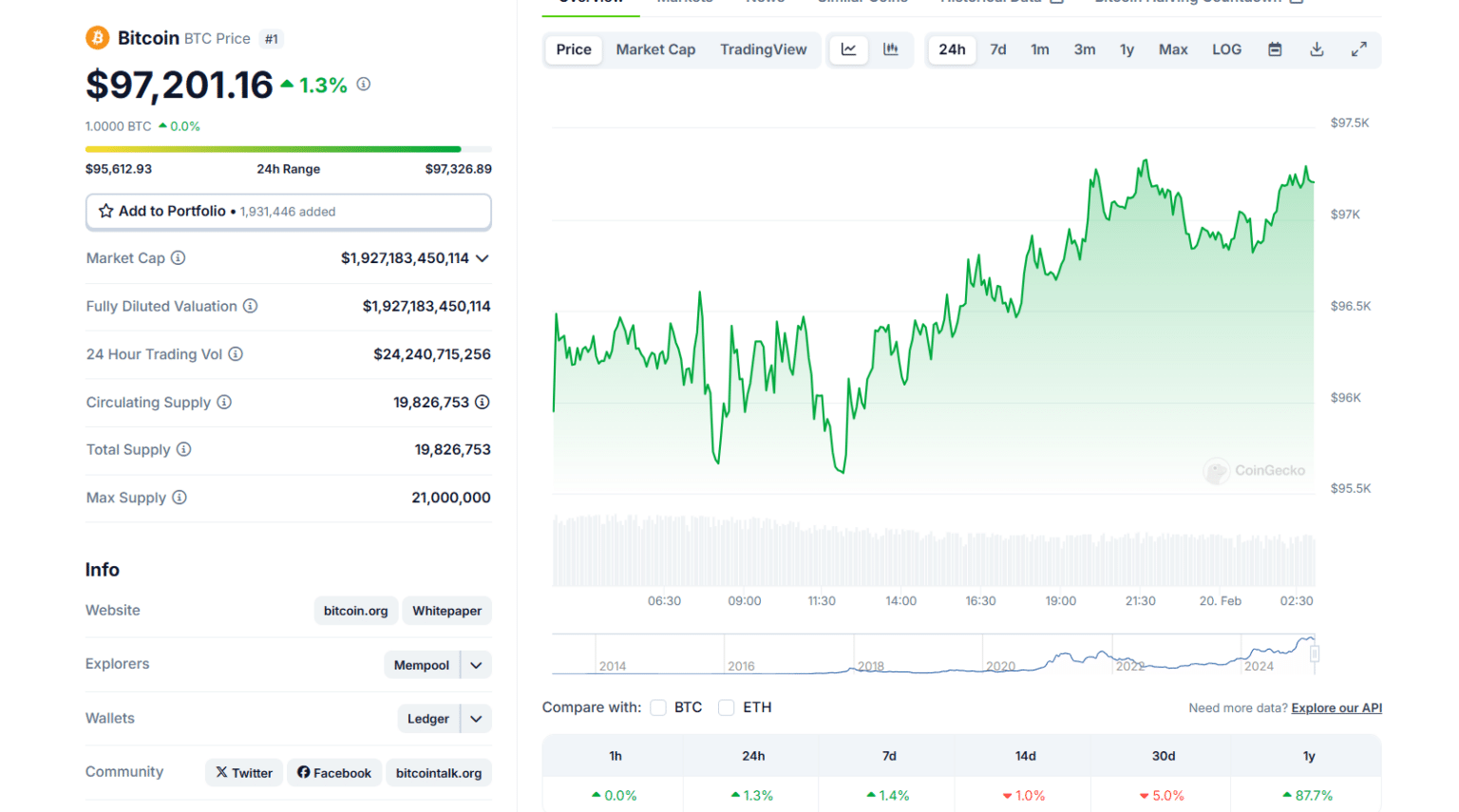Select the Market Cap chart tab
Image resolution: width=1459 pixels, height=812 pixels.
655,49
